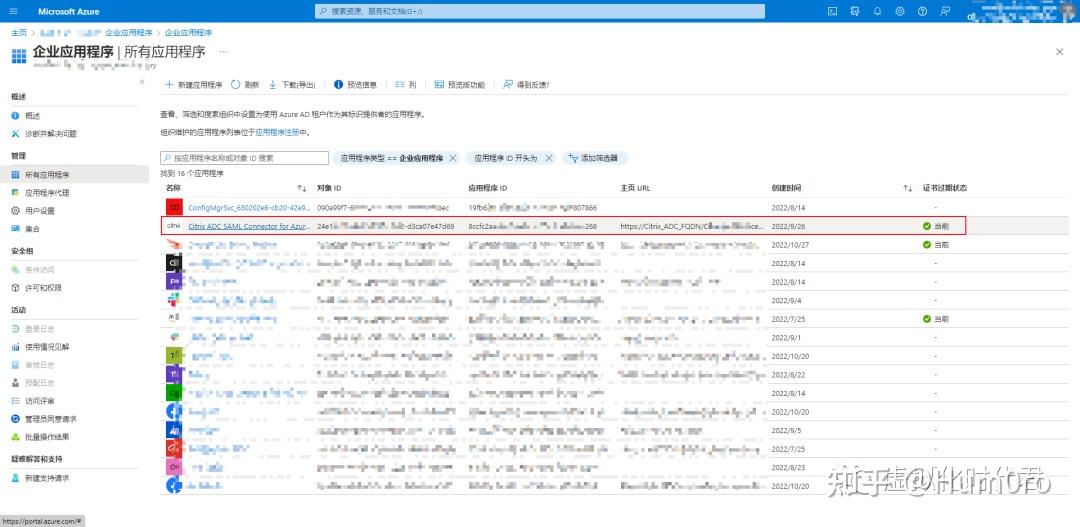Open the help question mark icon
The image size is (1080, 527).
point(922,11)
